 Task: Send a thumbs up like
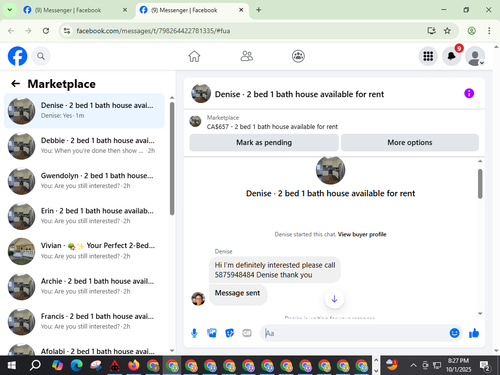pyautogui.click(x=474, y=333)
